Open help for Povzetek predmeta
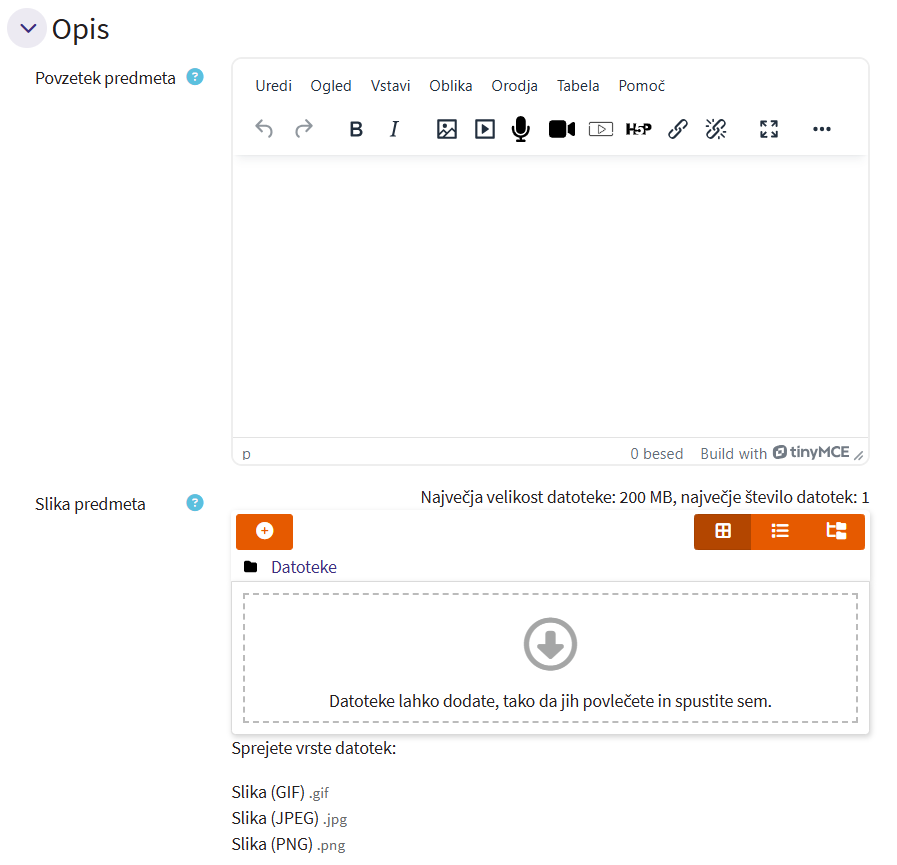 pyautogui.click(x=195, y=77)
